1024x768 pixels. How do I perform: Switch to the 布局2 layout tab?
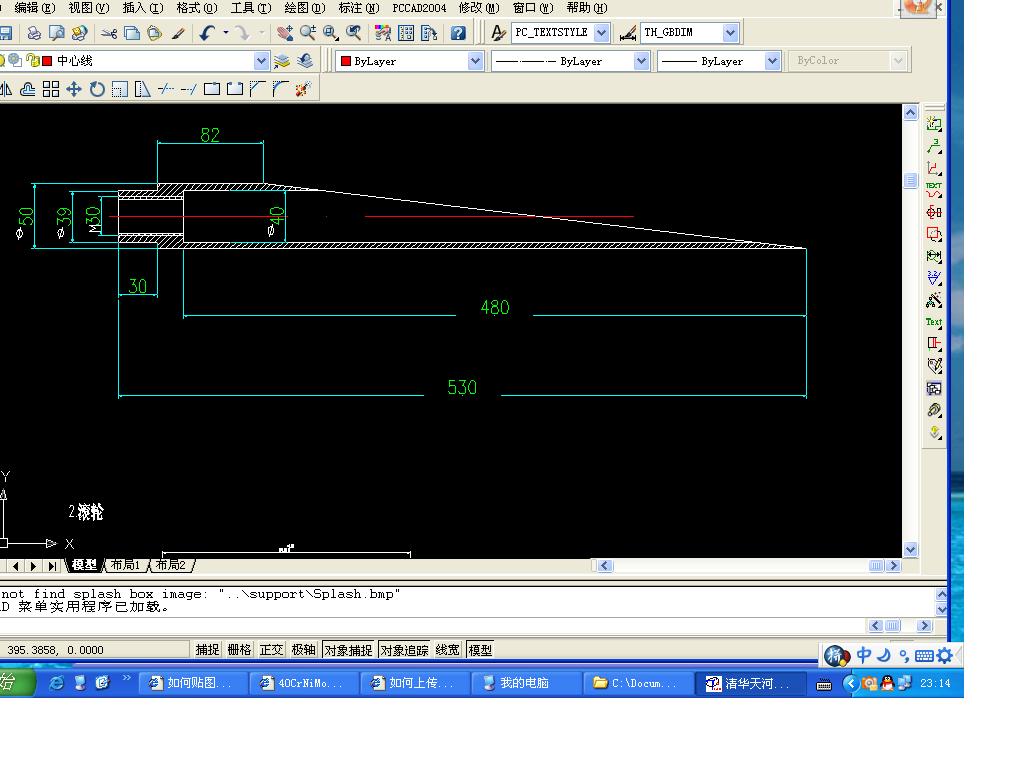(170, 565)
